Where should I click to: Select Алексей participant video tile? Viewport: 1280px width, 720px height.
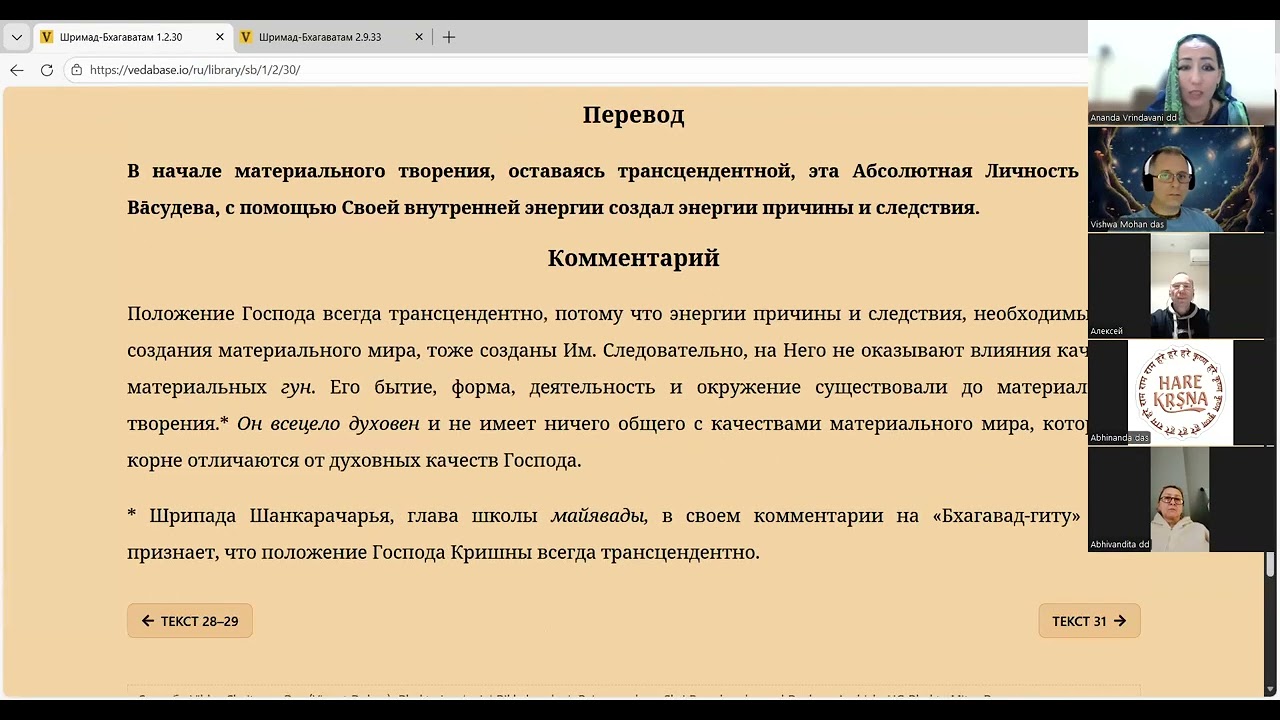[x=1181, y=286]
